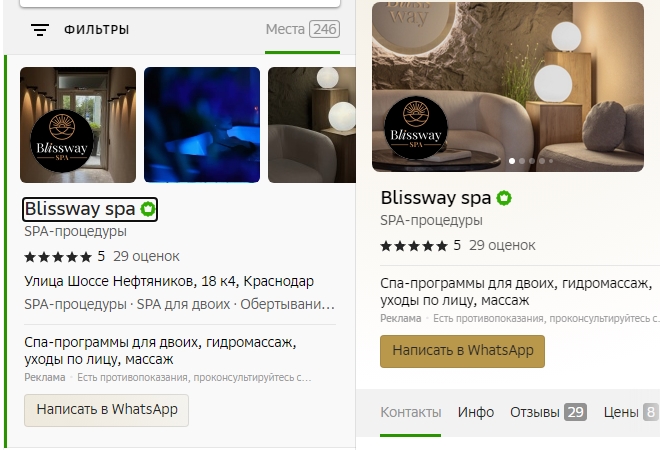660x450 pixels.
Task: Click 29 оценок in the detail panel
Action: point(502,245)
